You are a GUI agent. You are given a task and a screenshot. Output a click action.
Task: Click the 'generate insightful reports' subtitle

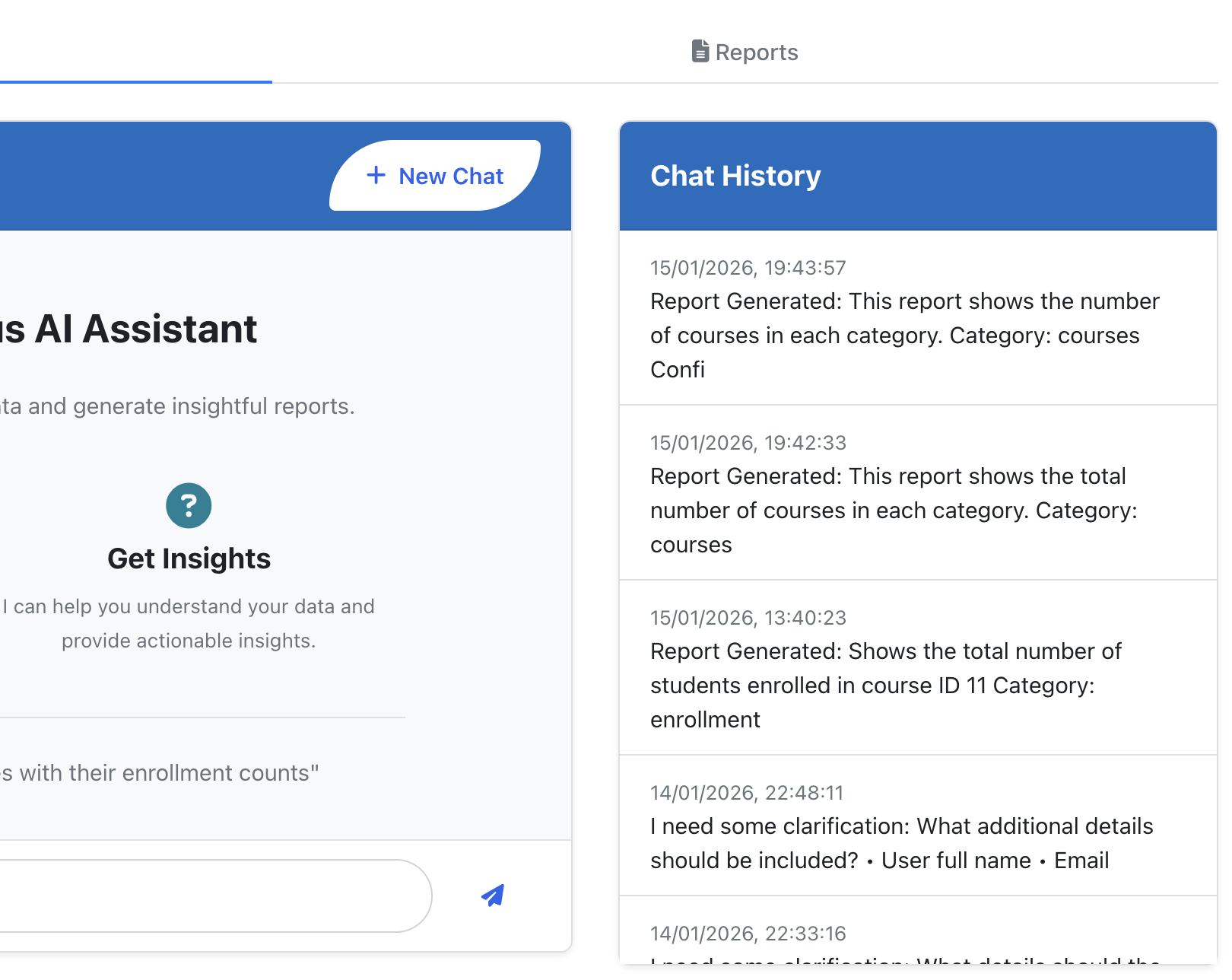coord(176,406)
